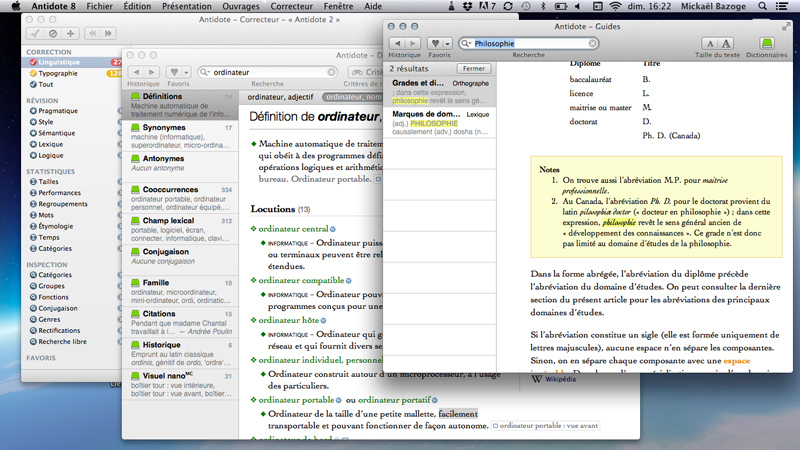Image resolution: width=800 pixels, height=450 pixels.
Task: Select the Antonymes dictionary
Action: pyautogui.click(x=181, y=167)
